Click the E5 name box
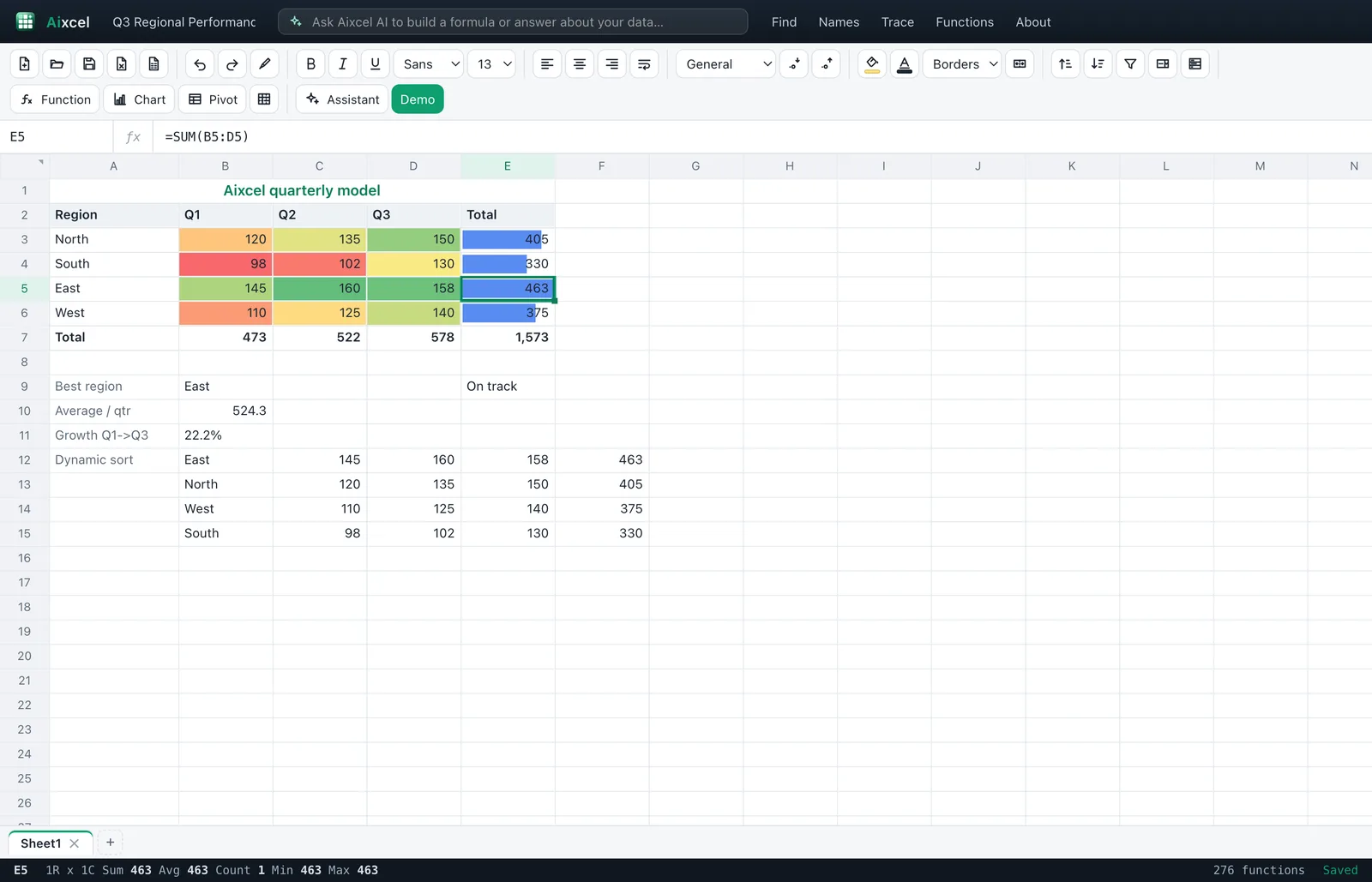This screenshot has height=882, width=1372. [57, 136]
